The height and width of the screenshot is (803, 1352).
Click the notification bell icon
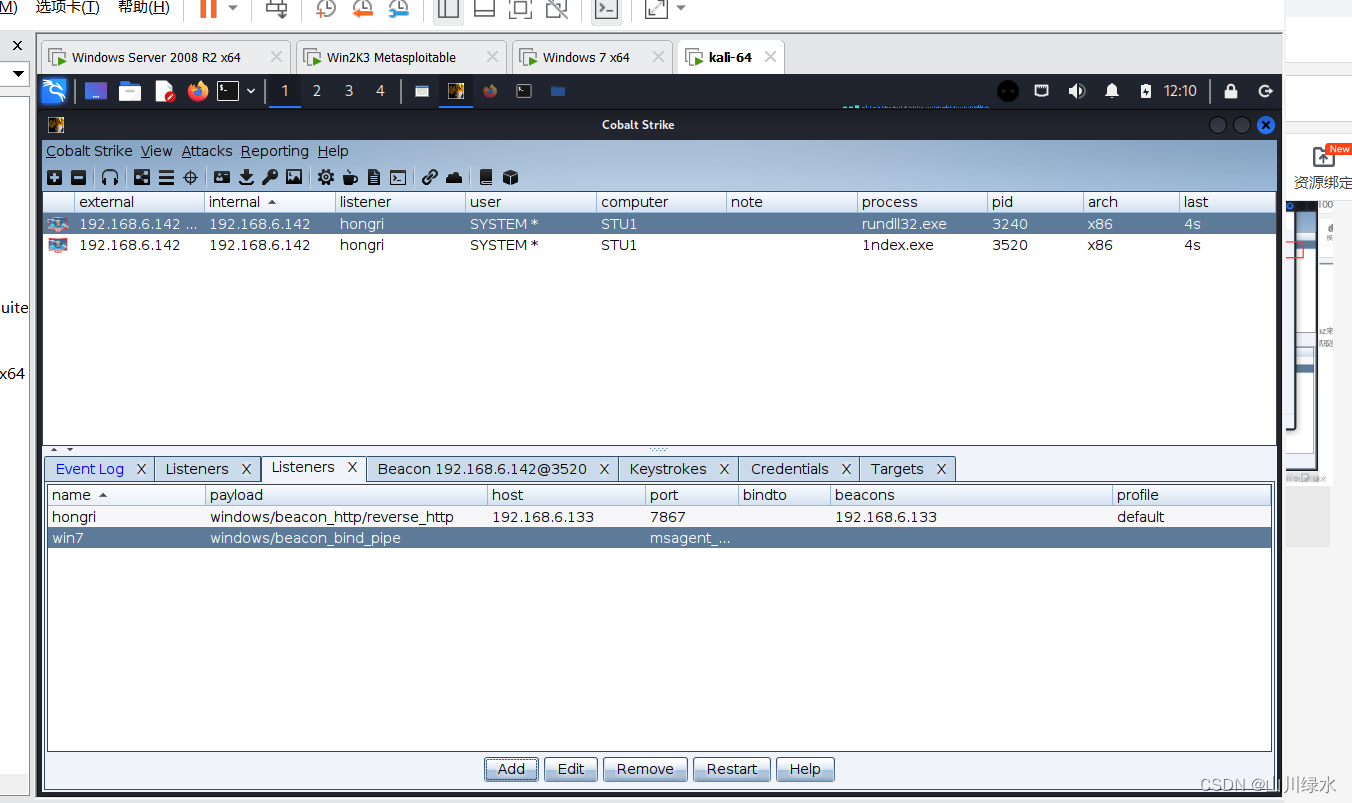point(1112,91)
